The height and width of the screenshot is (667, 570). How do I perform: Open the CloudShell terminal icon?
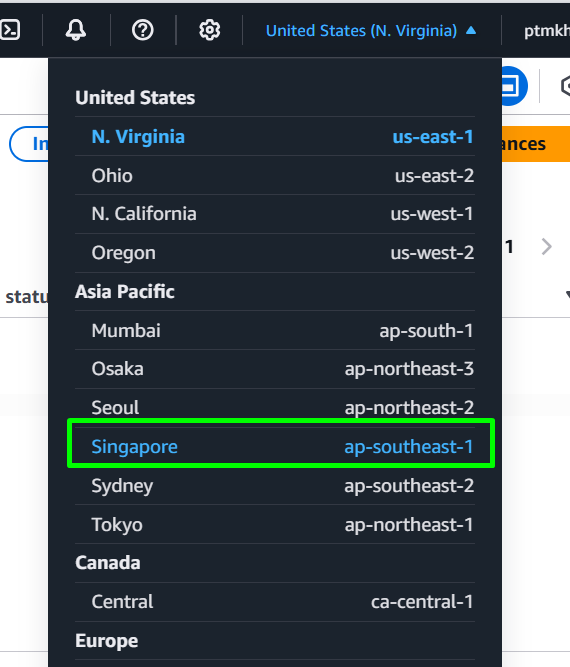point(10,30)
